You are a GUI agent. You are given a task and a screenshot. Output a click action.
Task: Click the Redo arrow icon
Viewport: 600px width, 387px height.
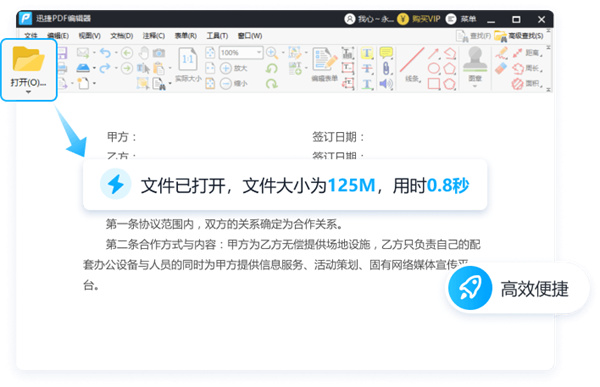(105, 69)
